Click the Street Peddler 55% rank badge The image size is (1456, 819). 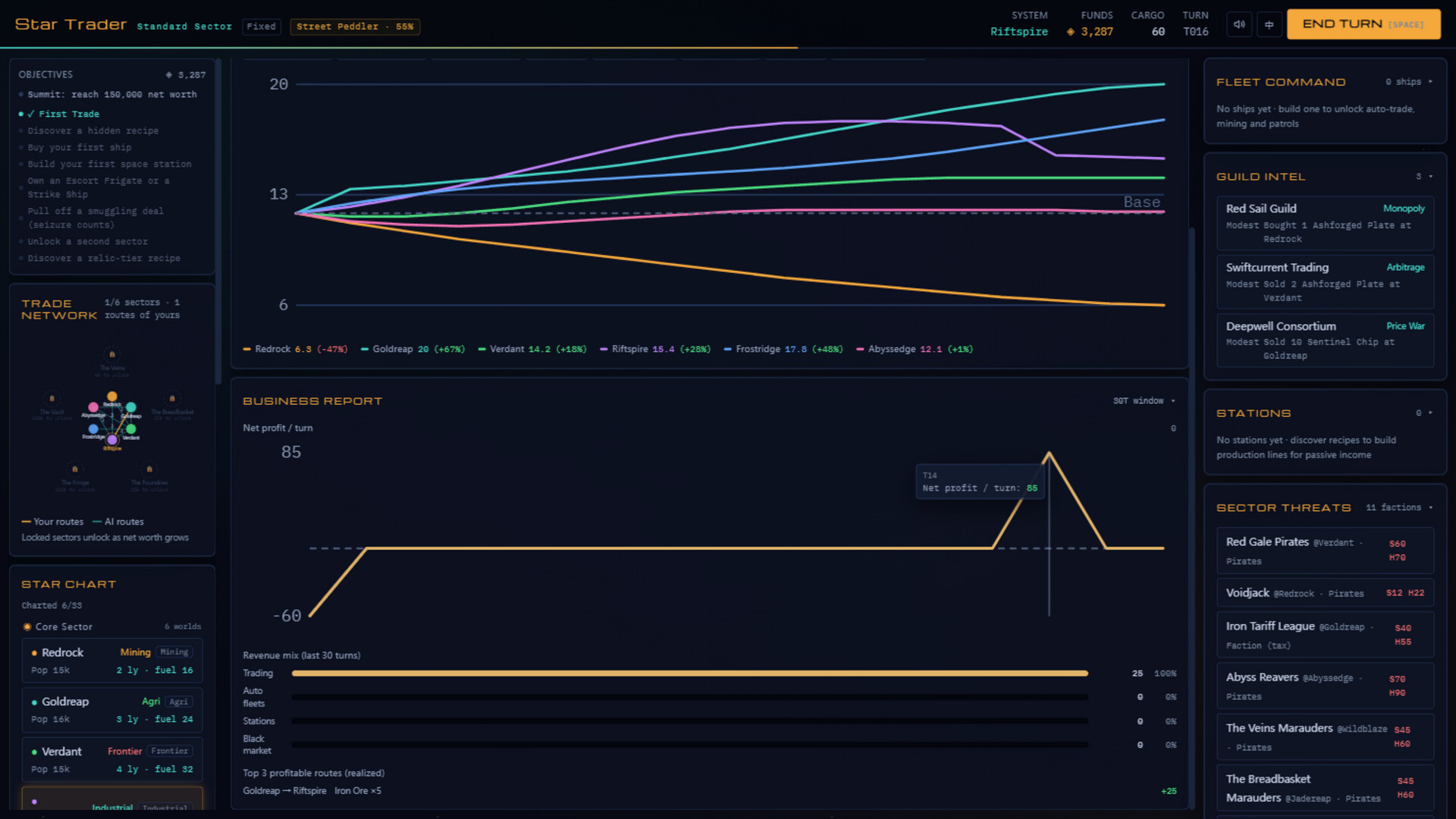[355, 27]
